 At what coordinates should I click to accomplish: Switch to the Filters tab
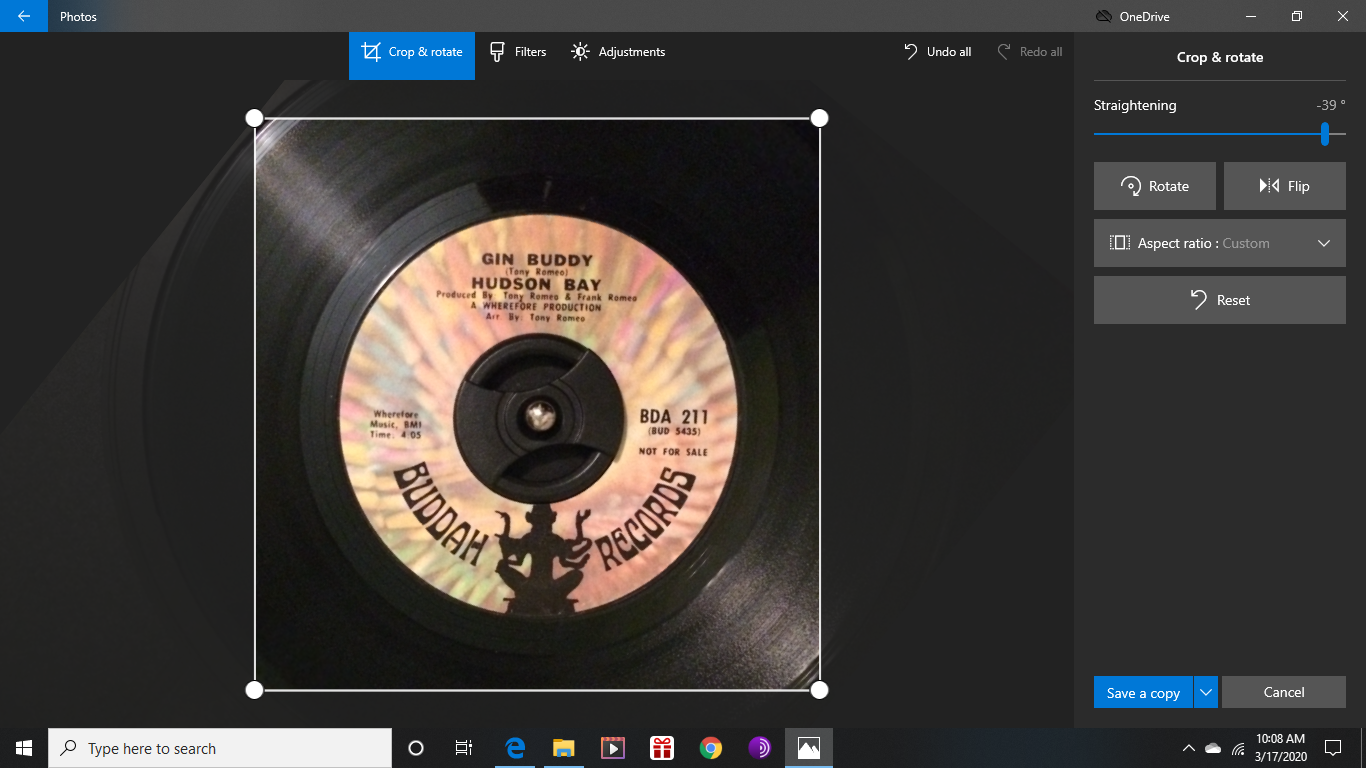518,52
